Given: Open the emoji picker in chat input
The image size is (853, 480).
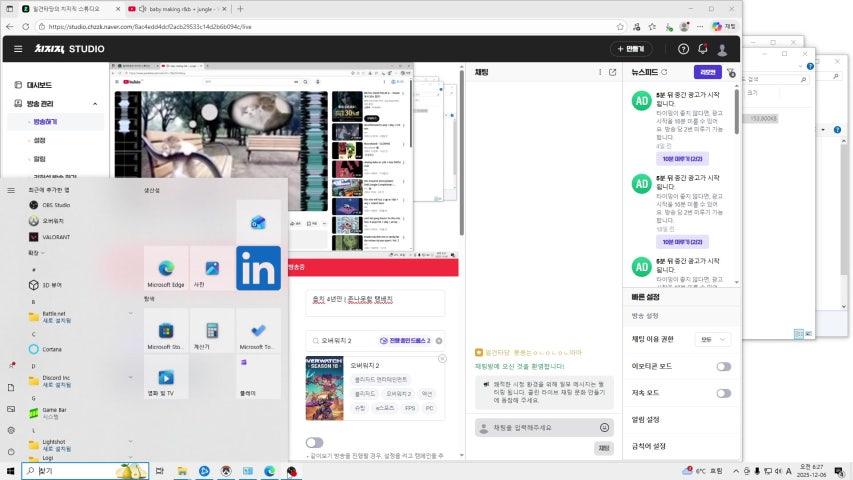Looking at the screenshot, I should [604, 427].
